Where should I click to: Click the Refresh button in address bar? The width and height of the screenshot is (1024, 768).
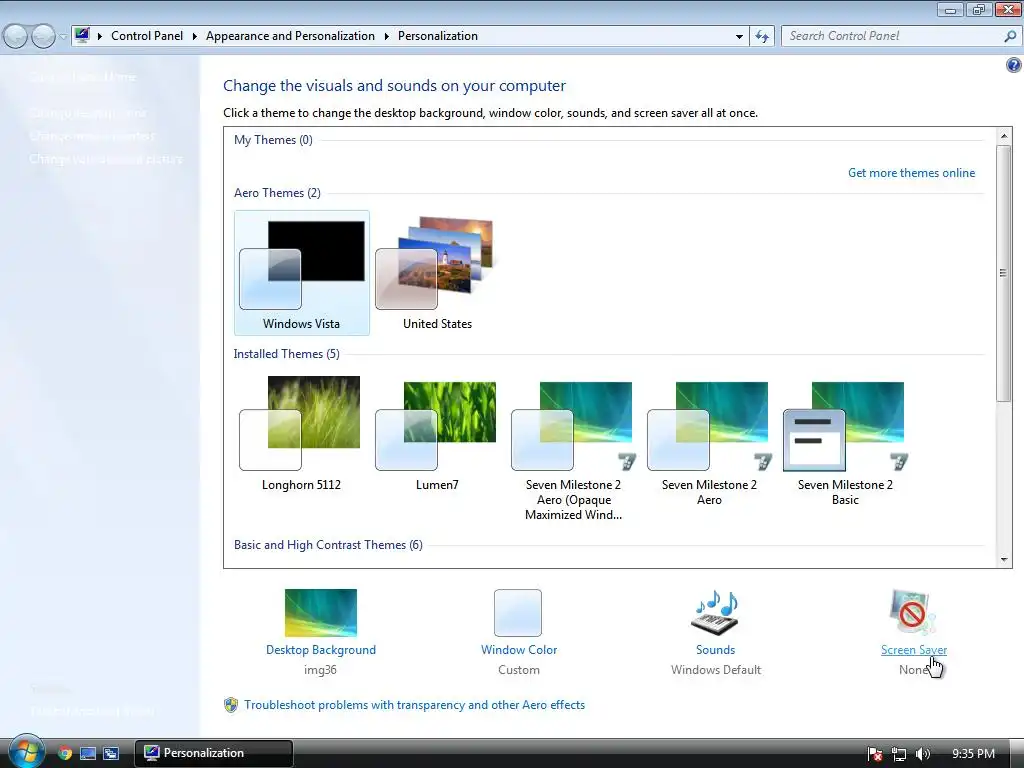click(762, 36)
